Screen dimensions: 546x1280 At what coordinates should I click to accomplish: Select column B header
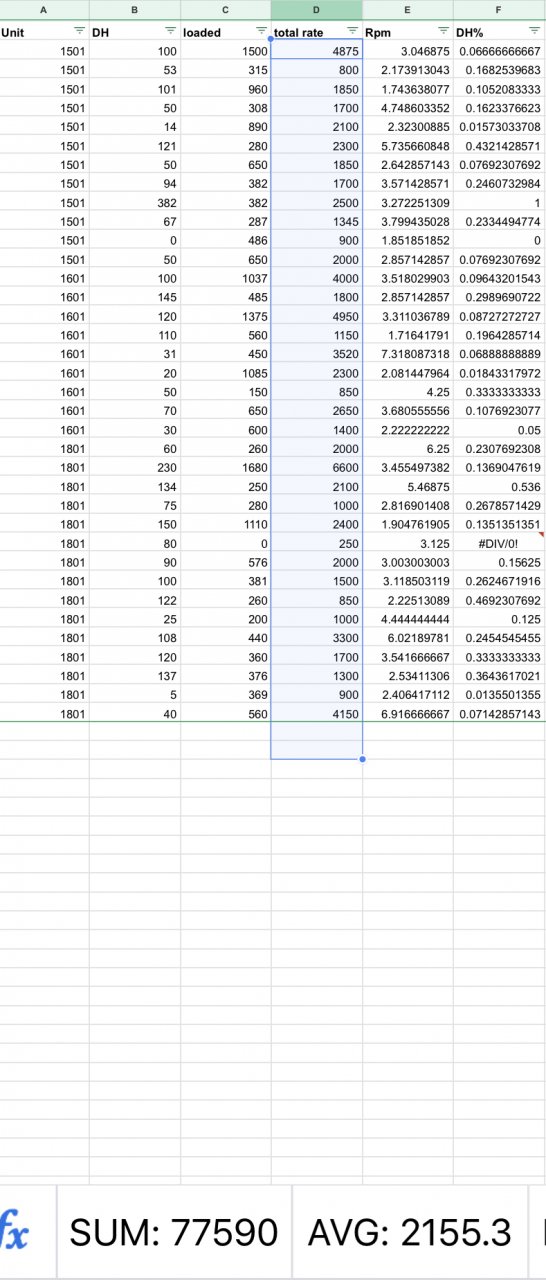click(135, 10)
